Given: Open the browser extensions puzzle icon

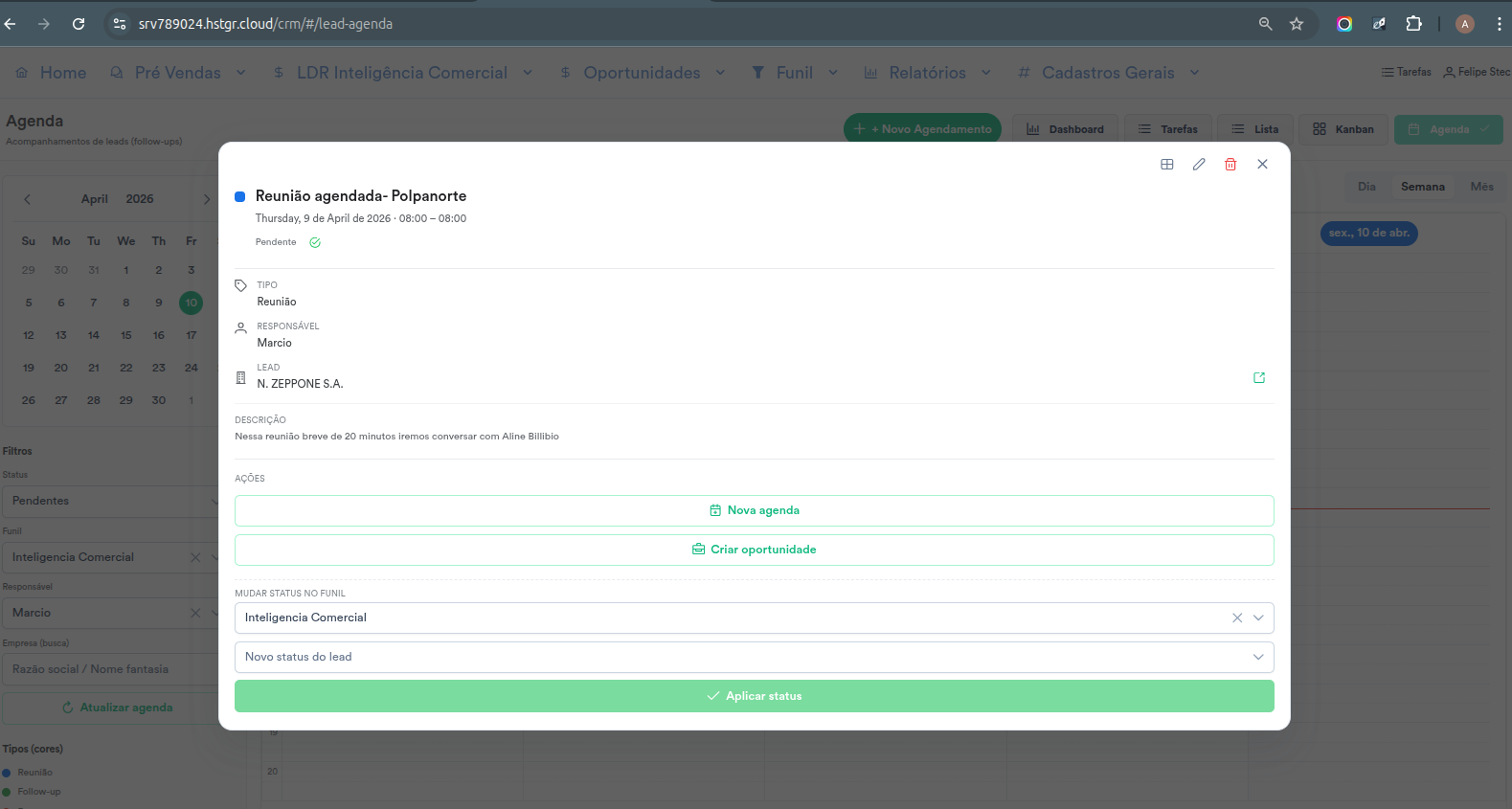Looking at the screenshot, I should point(1413,24).
